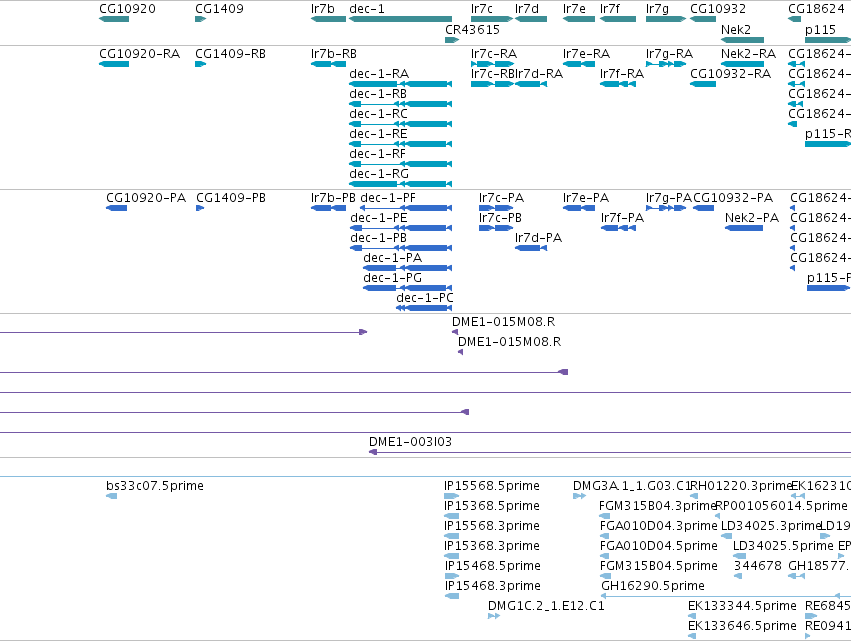The width and height of the screenshot is (851, 641).
Task: Click EST IP15468.5prime
Action: coord(452,576)
